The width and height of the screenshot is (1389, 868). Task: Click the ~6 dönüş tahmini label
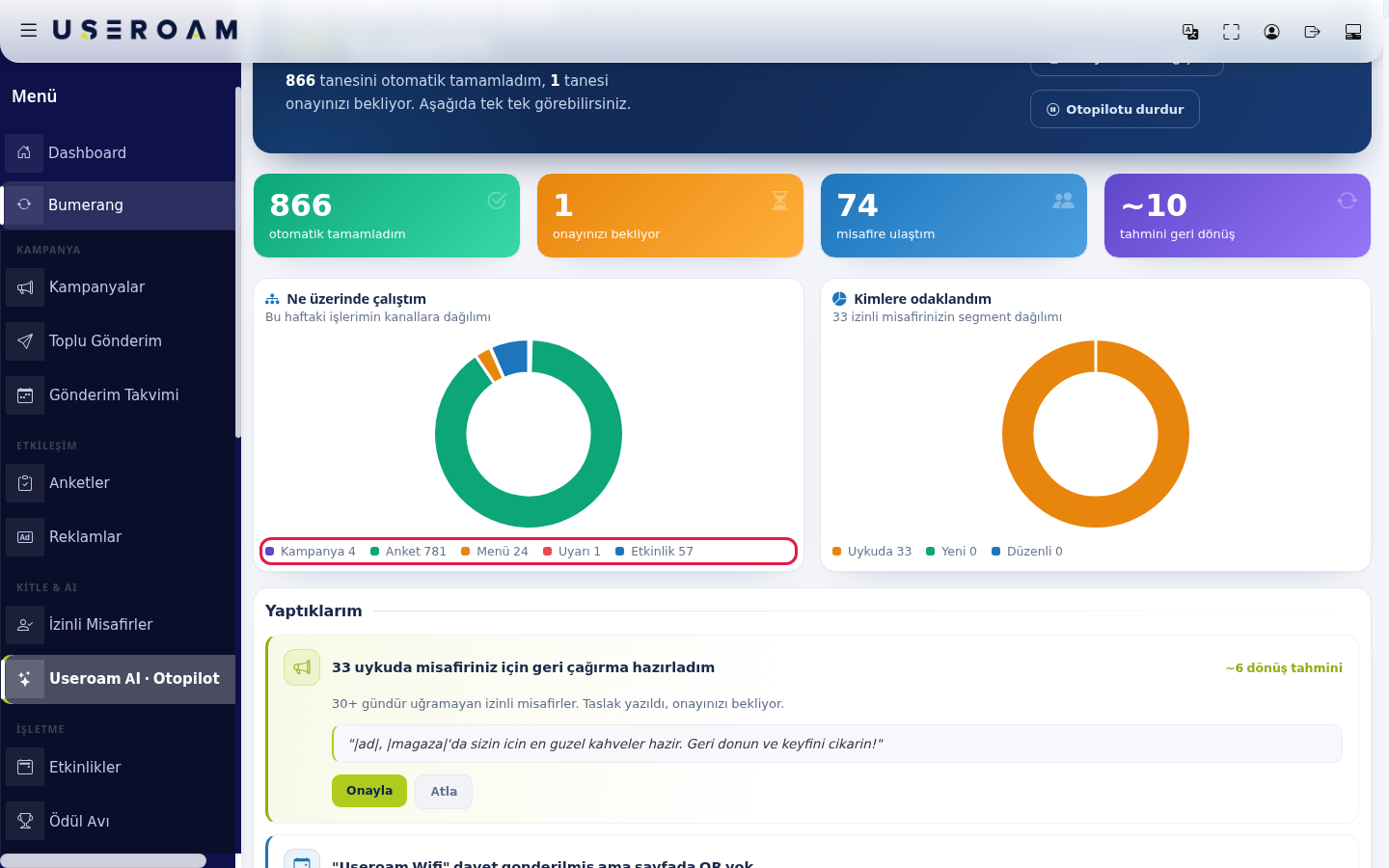pos(1284,667)
